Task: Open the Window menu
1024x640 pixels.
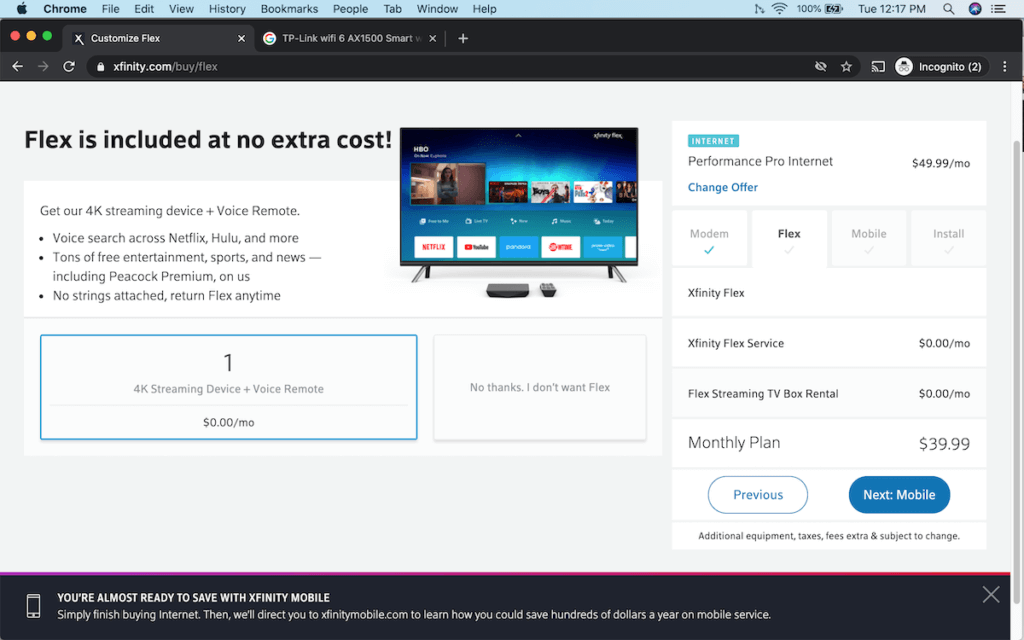Action: click(x=437, y=8)
